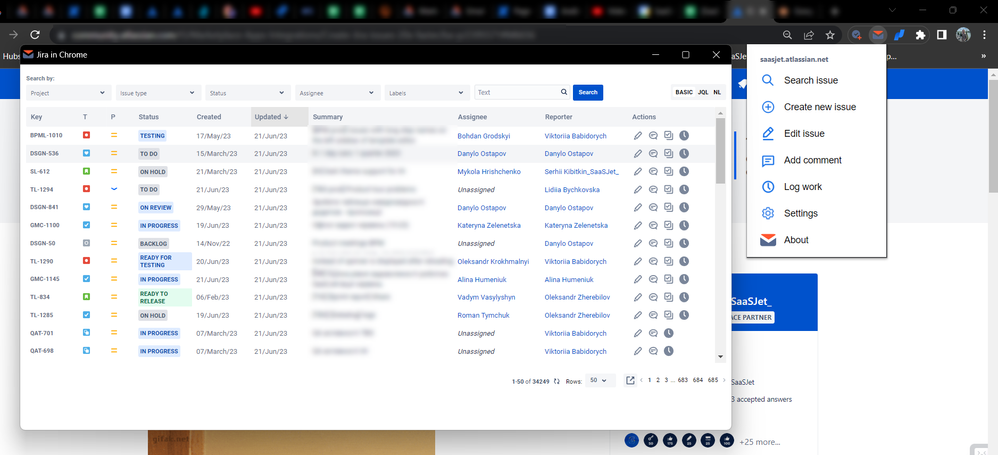Viewport: 998px width, 455px height.
Task: Edit QAT-698 using pencil icon
Action: click(638, 351)
